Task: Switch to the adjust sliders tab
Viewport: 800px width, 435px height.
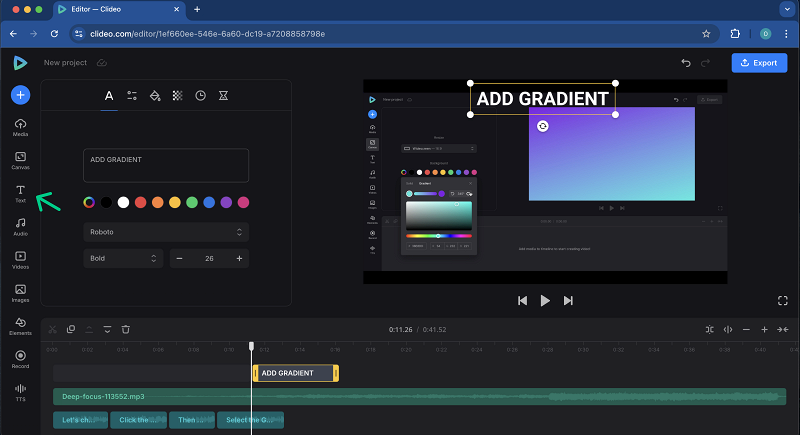Action: coord(132,95)
